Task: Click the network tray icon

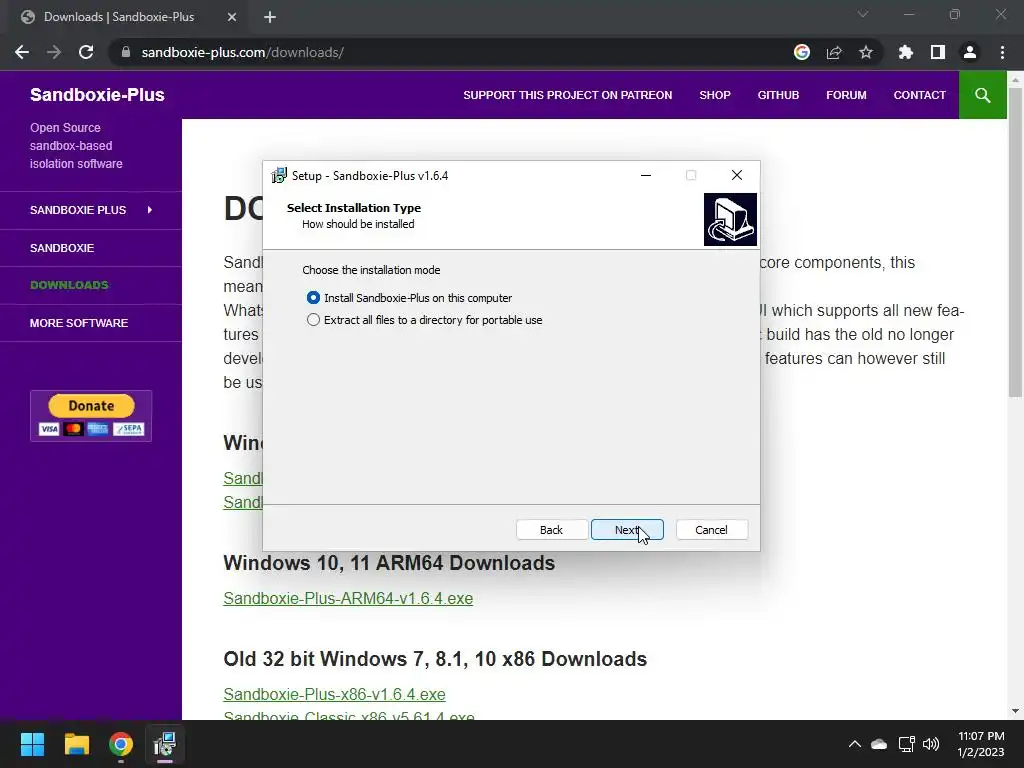Action: [906, 744]
